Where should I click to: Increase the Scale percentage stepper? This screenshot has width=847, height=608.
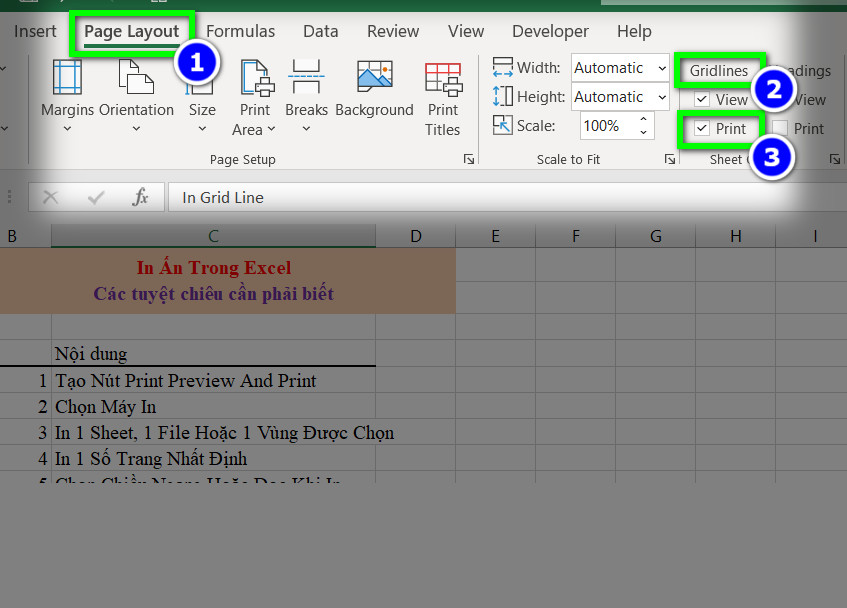[642, 120]
